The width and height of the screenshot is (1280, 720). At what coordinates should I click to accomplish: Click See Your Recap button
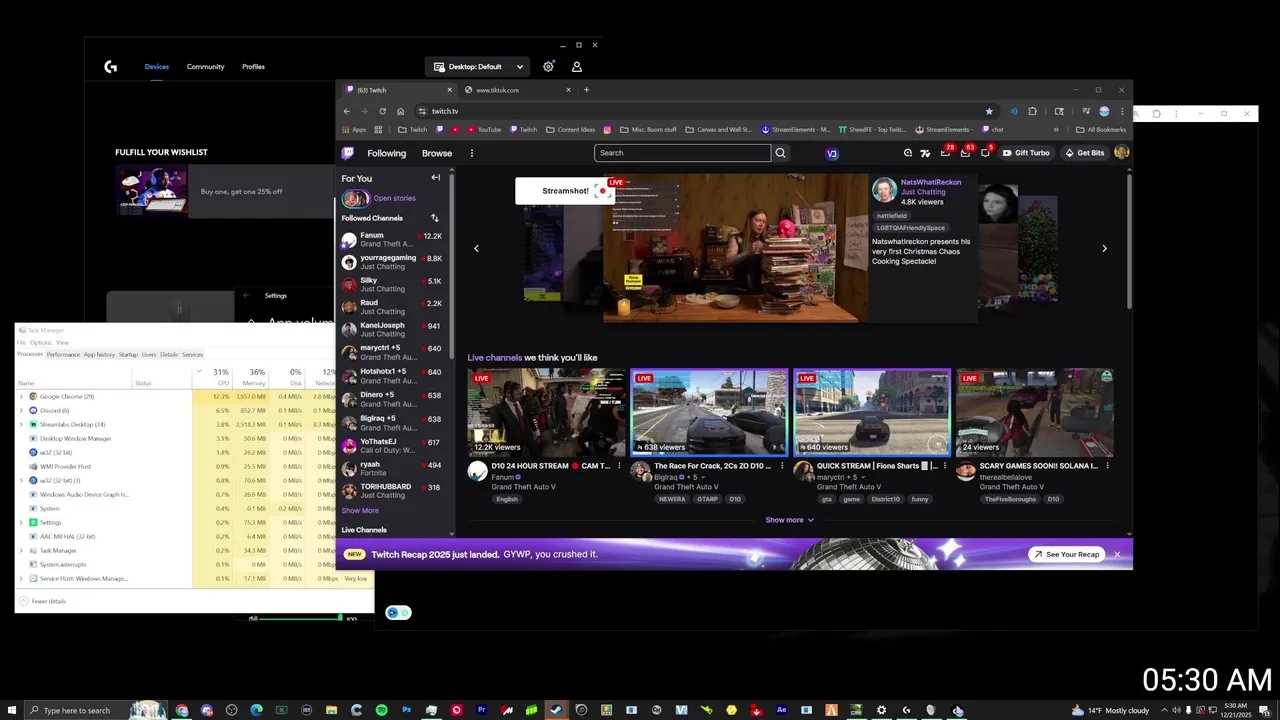pyautogui.click(x=1067, y=554)
